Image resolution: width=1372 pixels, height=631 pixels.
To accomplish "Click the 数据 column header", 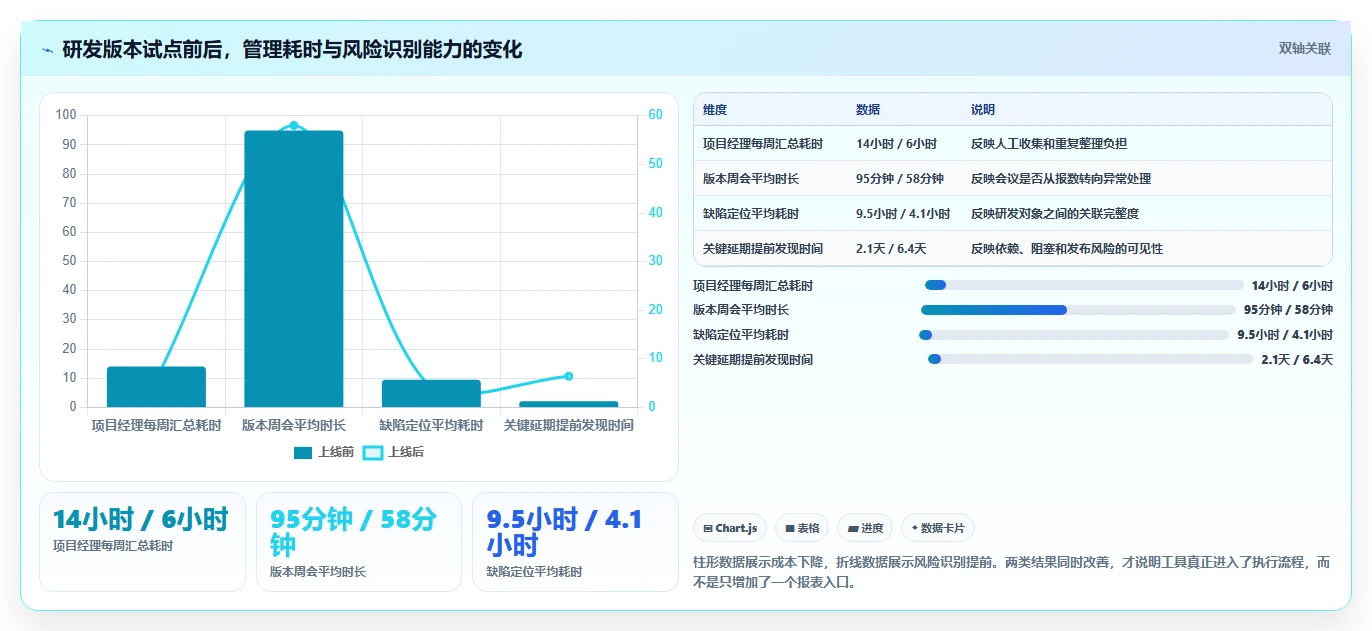I will [868, 110].
